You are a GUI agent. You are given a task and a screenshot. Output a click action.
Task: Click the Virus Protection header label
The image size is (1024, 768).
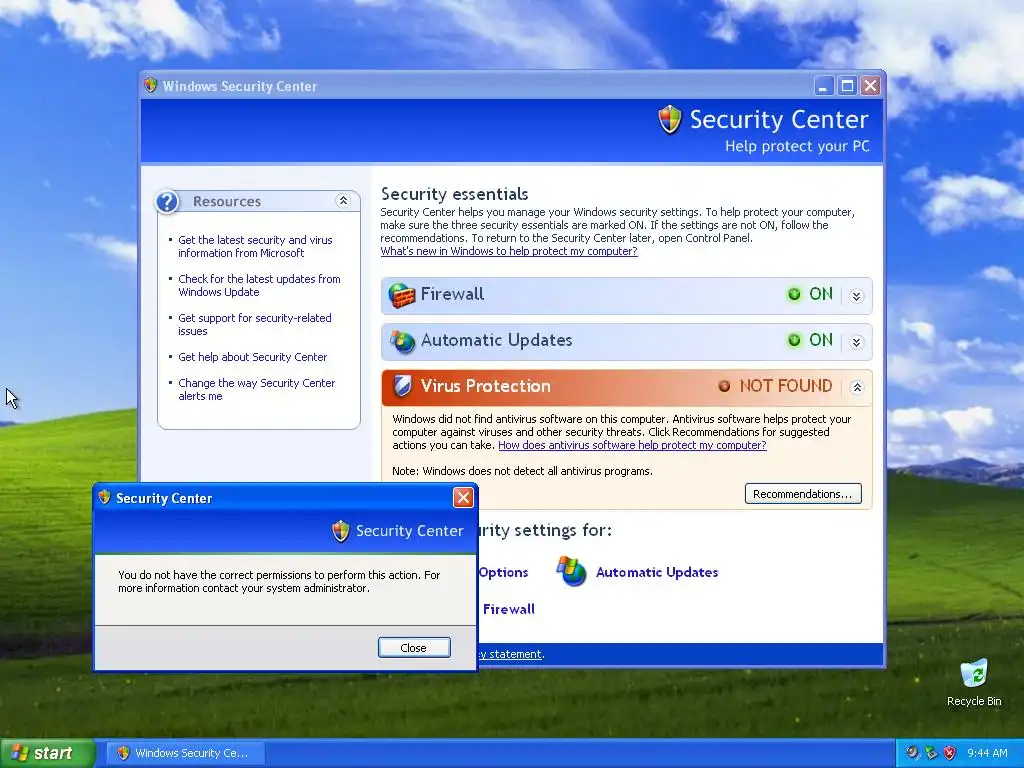click(485, 386)
